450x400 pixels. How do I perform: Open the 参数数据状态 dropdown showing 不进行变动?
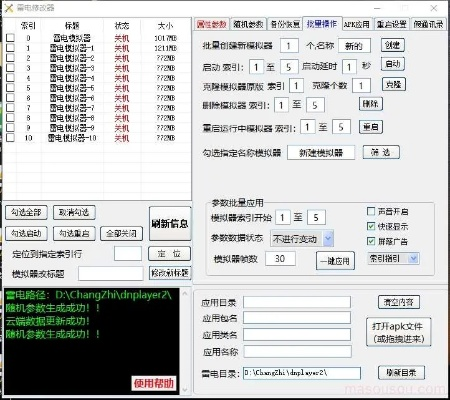pos(302,239)
